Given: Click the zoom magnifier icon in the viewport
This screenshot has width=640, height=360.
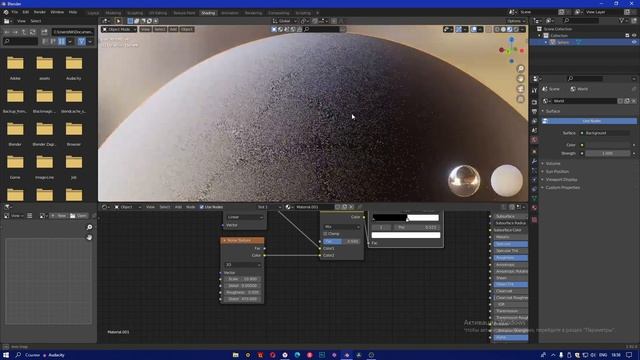Looking at the screenshot, I should [x=520, y=69].
